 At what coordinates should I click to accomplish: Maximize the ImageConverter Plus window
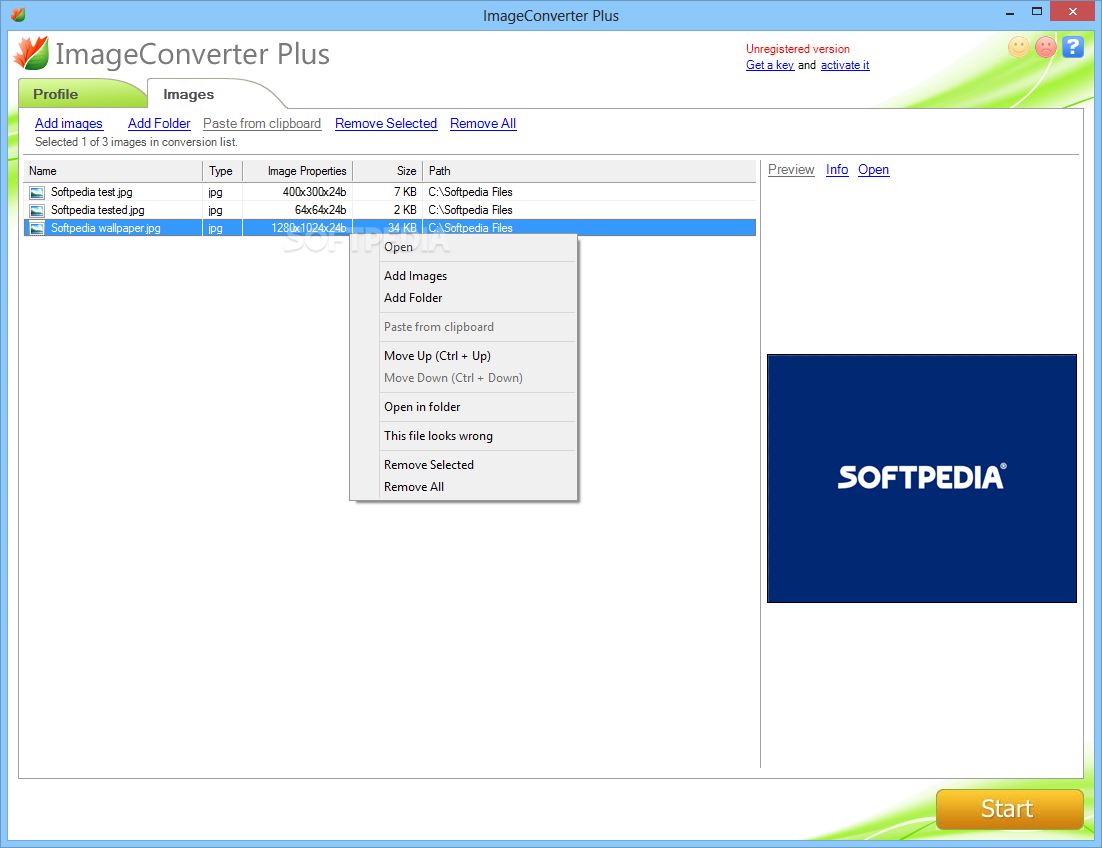(1037, 12)
